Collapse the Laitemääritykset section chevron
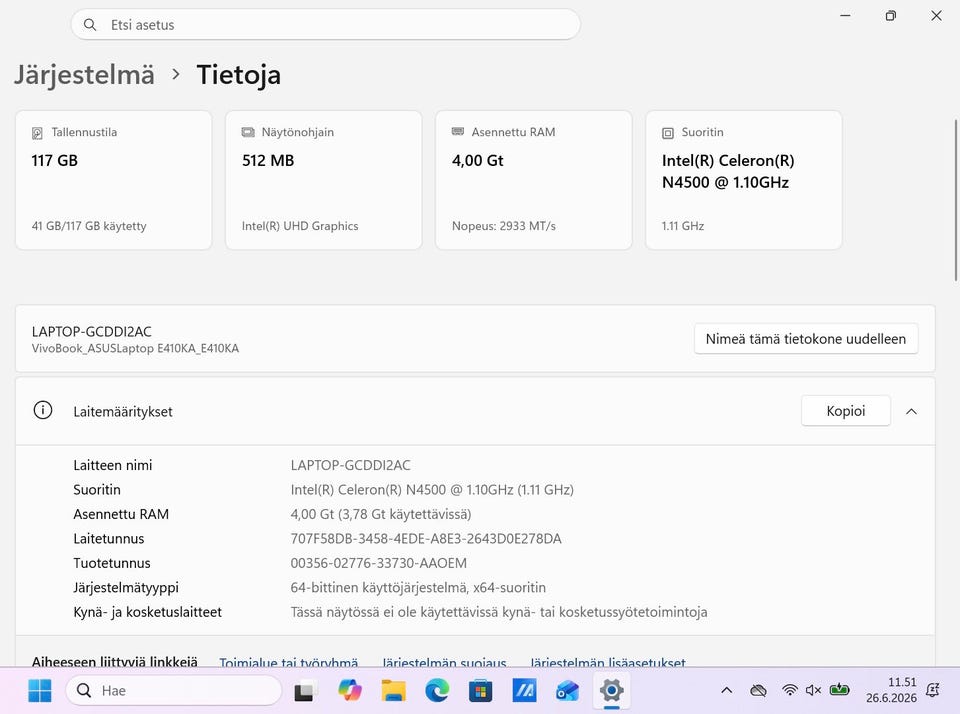Screen dimensions: 960x714 [x=911, y=411]
